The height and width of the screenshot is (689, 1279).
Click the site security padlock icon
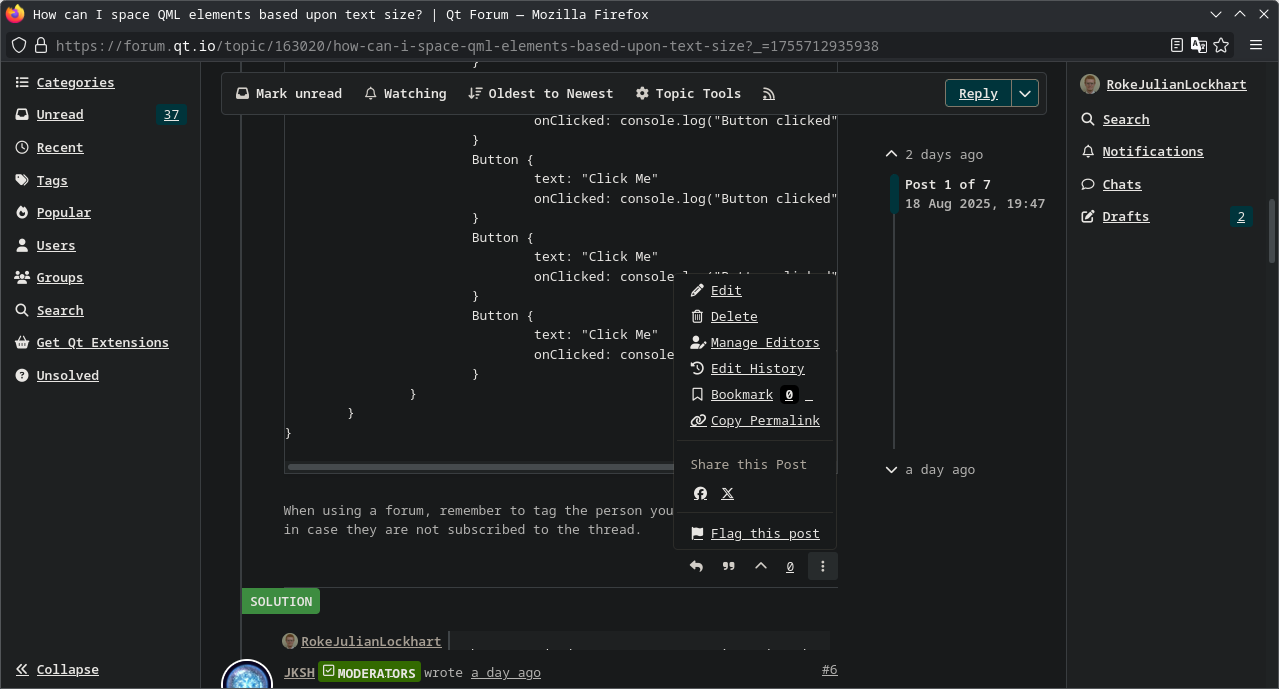click(41, 45)
